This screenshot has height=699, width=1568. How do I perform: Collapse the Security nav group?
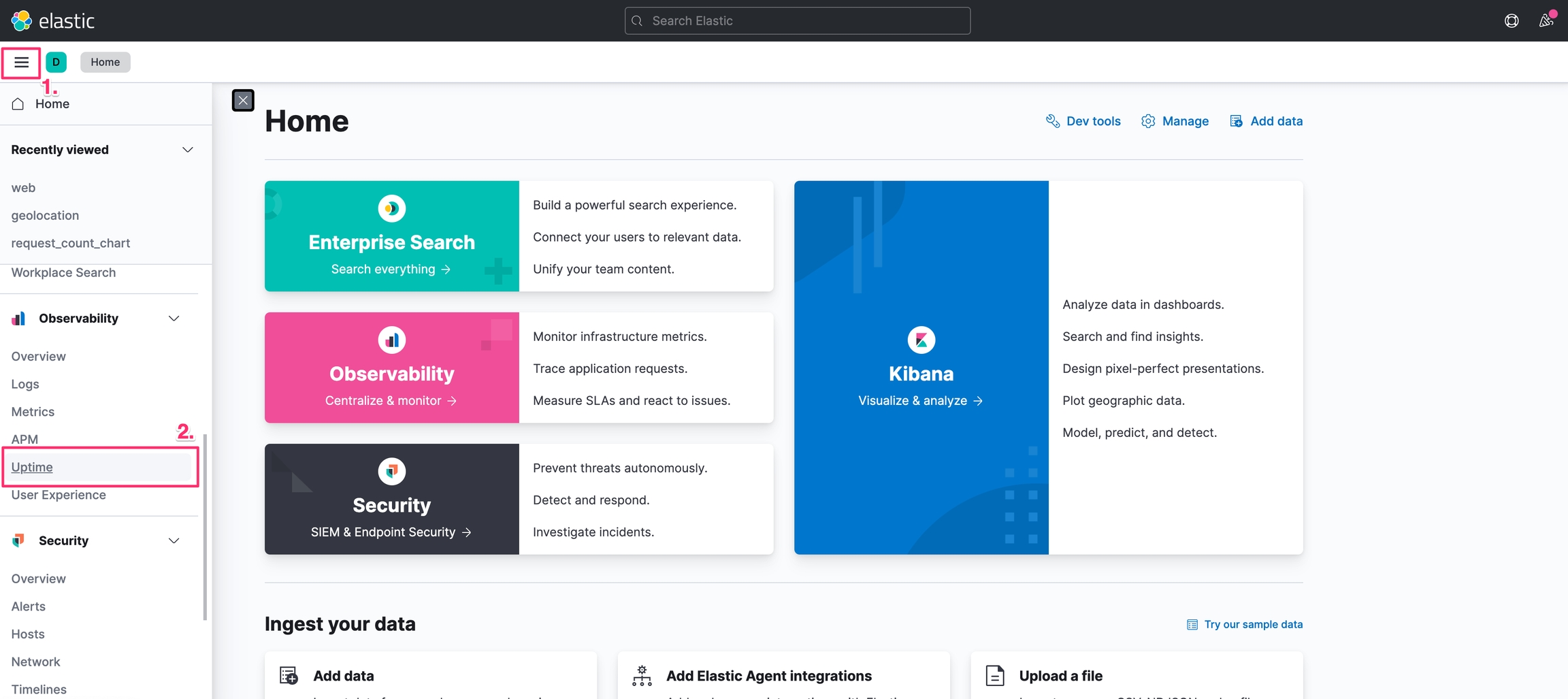pos(174,540)
